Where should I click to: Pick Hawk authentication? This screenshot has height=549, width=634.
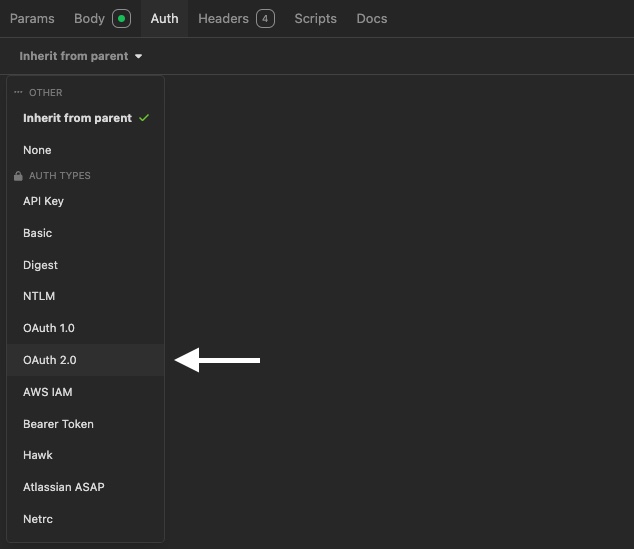click(38, 455)
